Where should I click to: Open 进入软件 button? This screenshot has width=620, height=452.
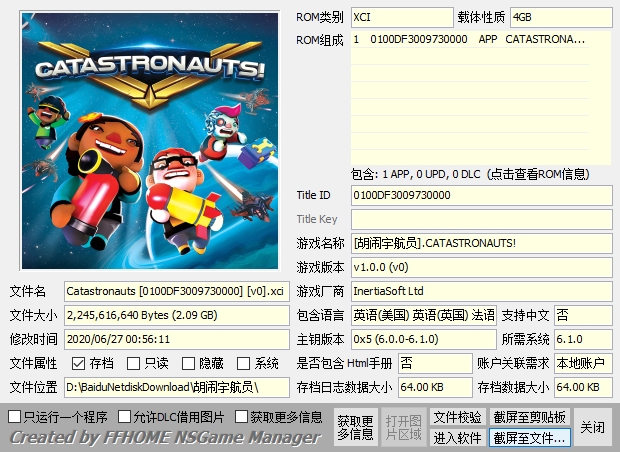point(457,438)
